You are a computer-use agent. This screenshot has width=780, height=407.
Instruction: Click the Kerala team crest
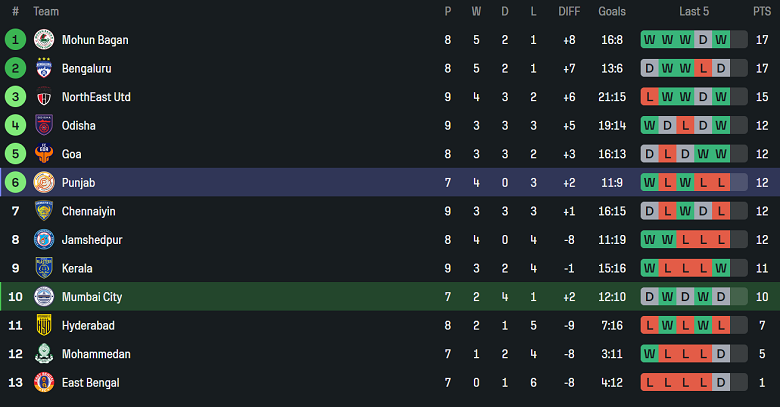tap(44, 268)
